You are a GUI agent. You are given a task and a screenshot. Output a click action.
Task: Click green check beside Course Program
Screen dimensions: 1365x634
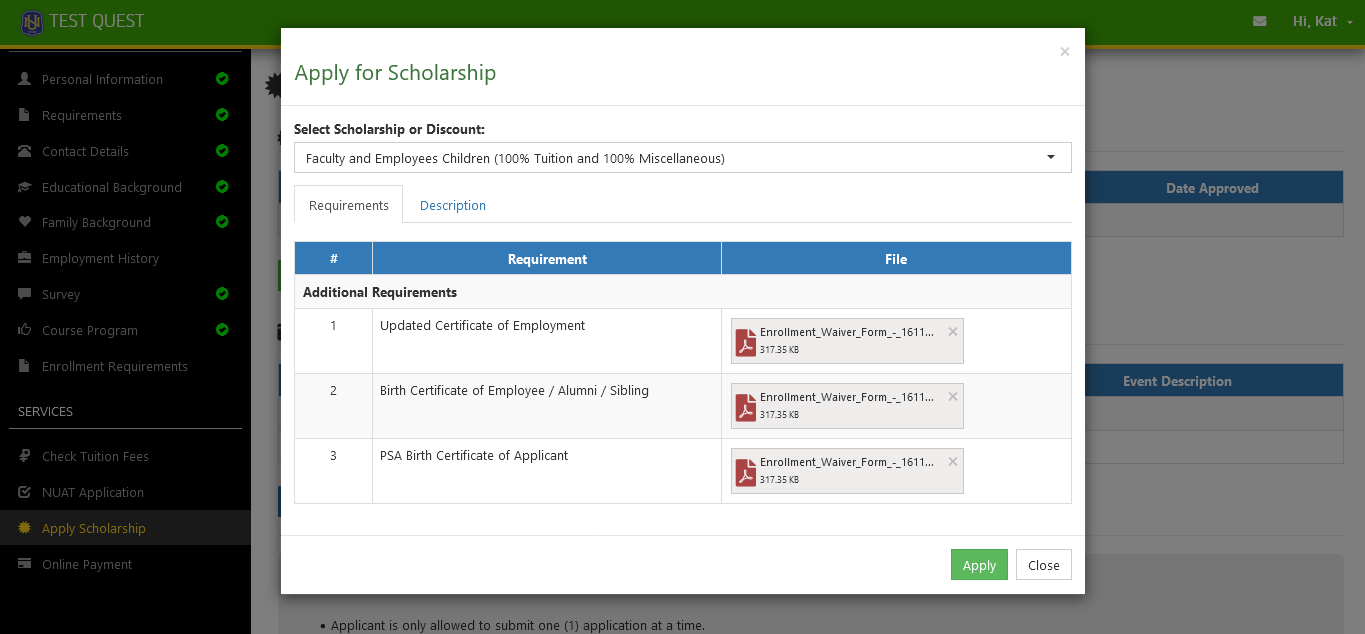pos(222,330)
